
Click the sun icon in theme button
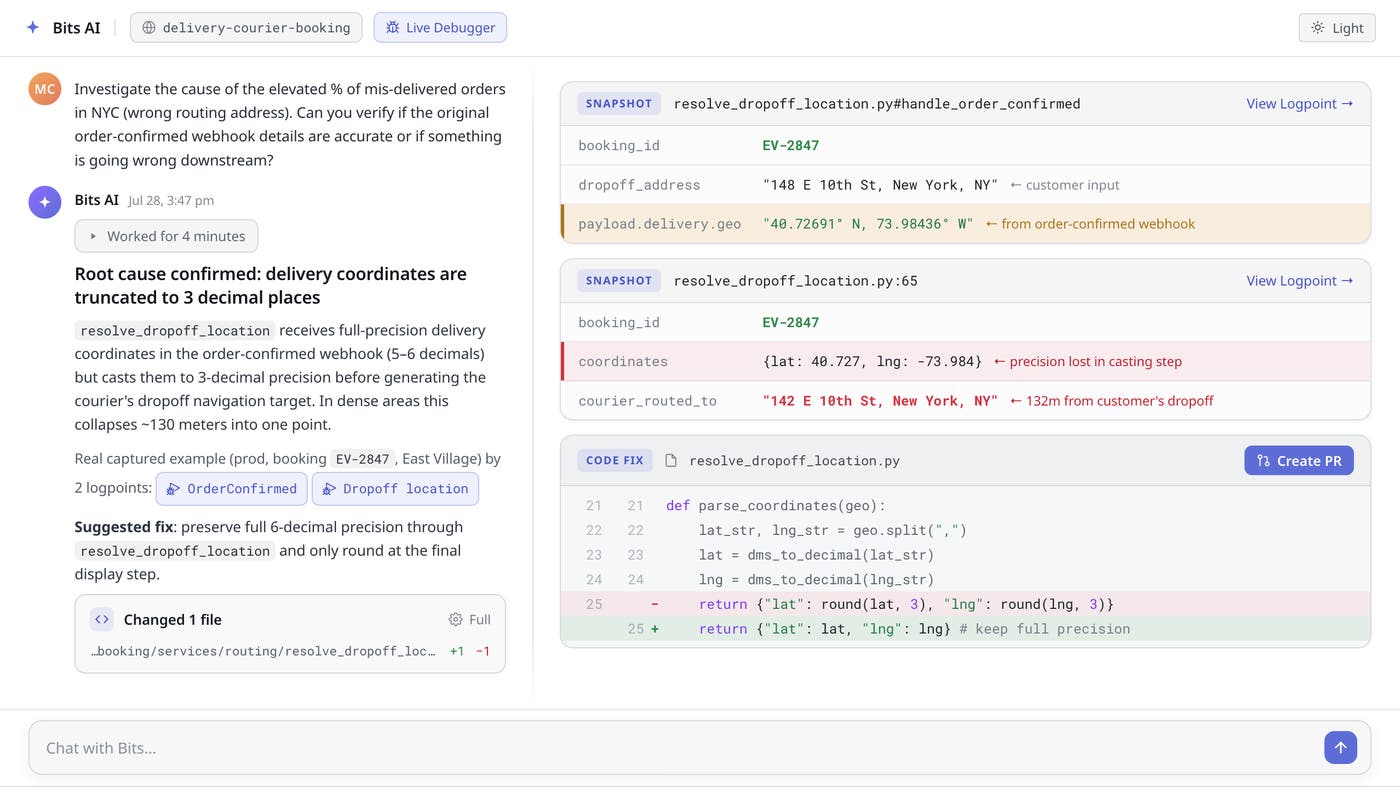[x=1318, y=28]
